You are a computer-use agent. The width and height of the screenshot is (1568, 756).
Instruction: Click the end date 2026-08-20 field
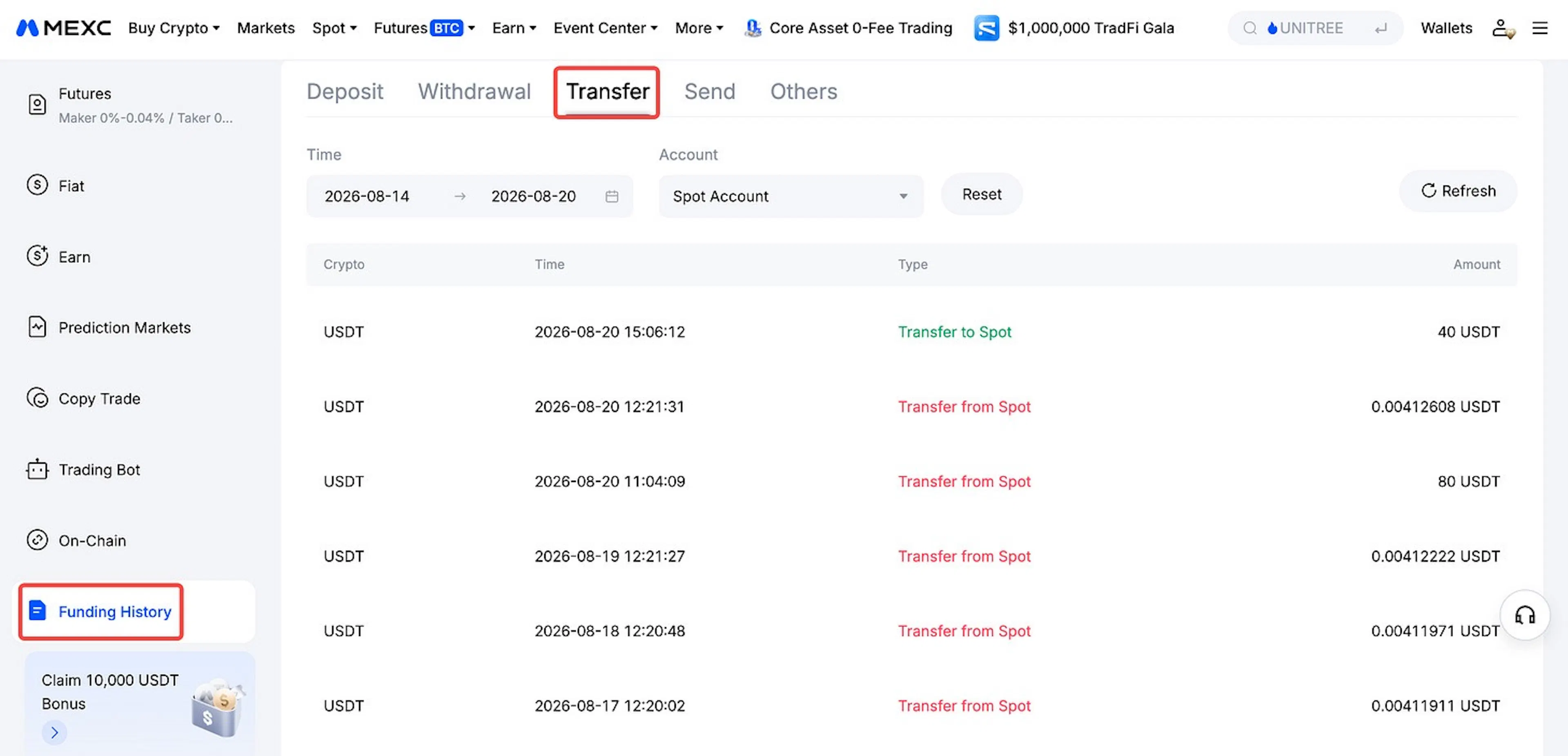(533, 196)
